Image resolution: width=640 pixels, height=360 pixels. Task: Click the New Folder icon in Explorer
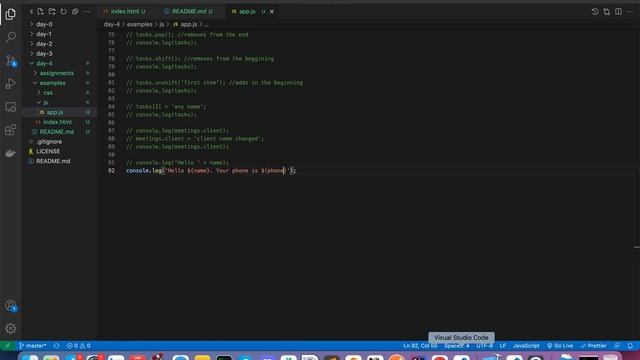(x=52, y=12)
